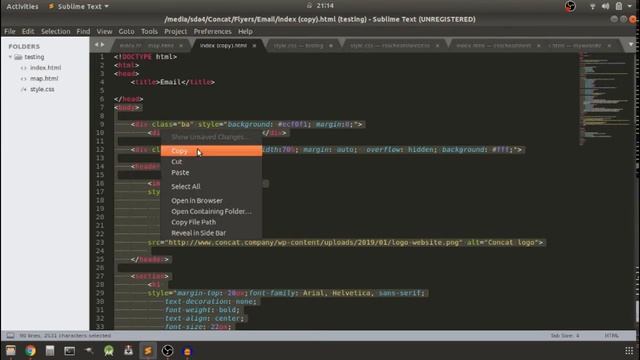Open the View menu

pos(104,31)
